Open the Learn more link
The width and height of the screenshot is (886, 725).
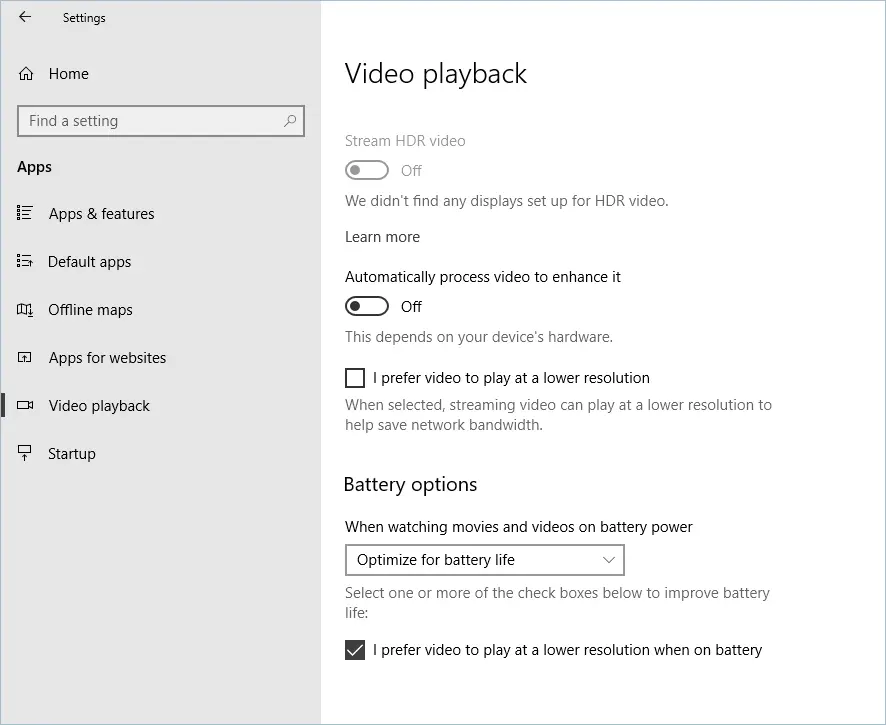point(382,237)
